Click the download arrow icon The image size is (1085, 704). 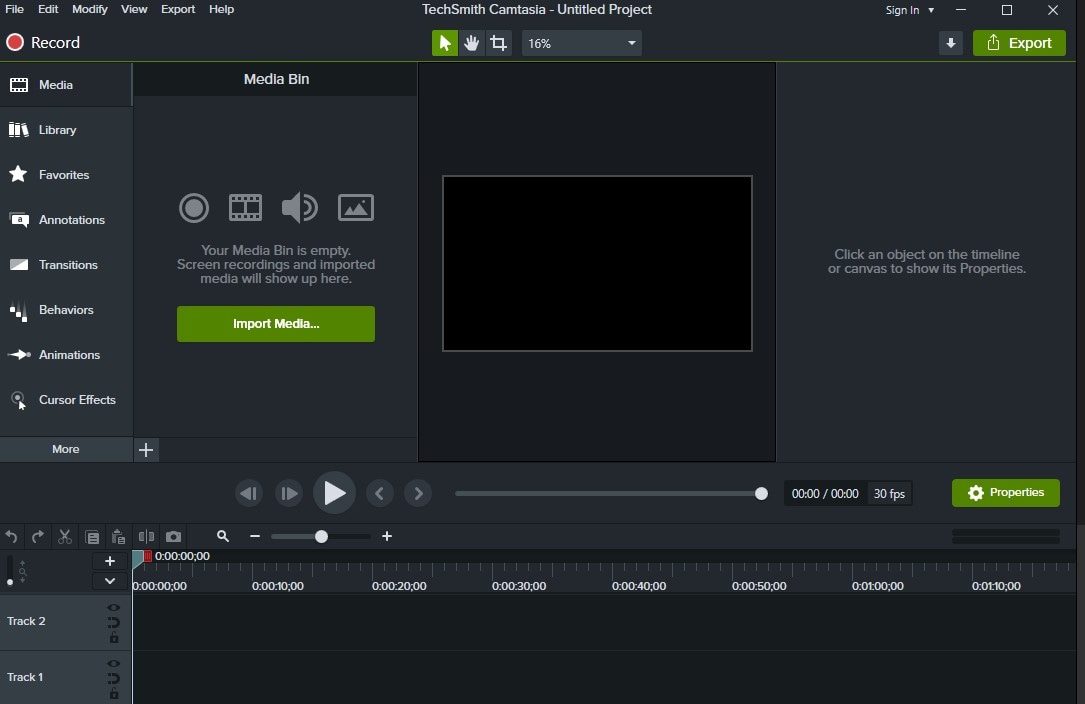[x=951, y=43]
